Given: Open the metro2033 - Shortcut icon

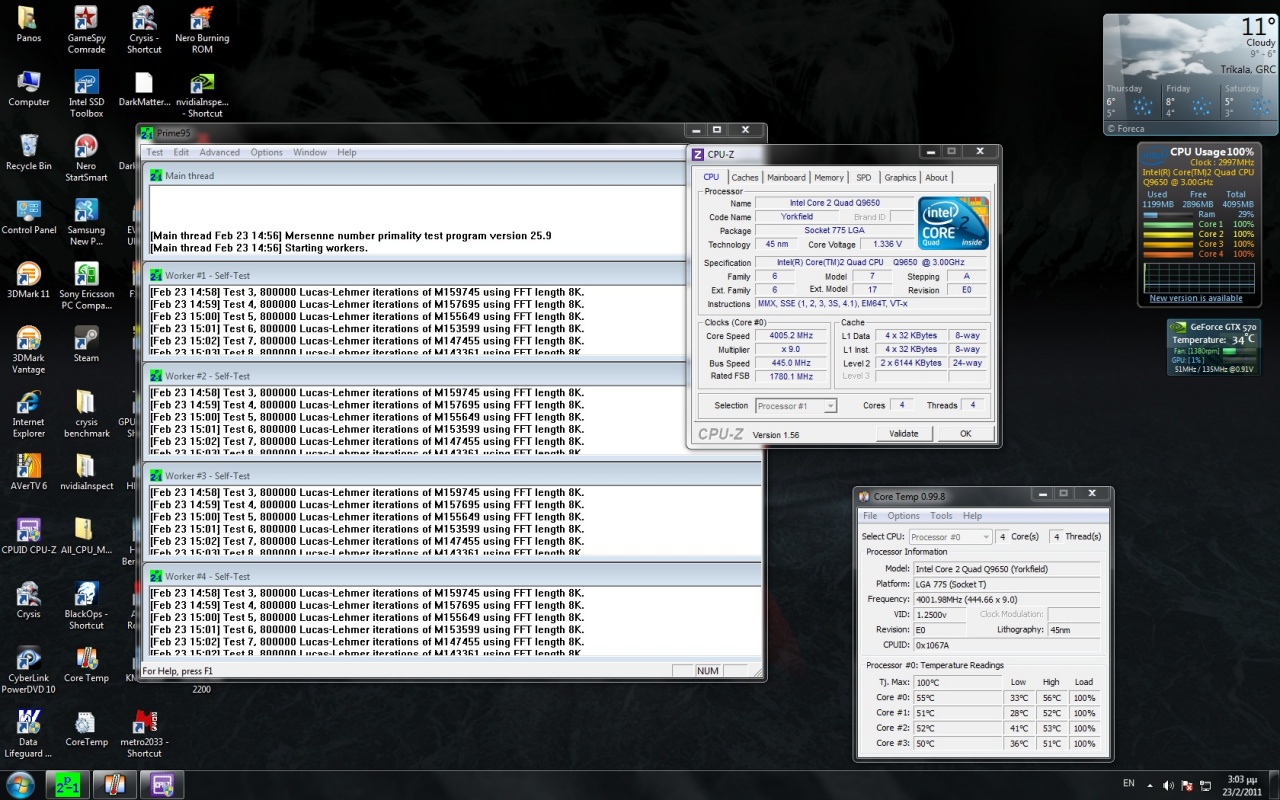Looking at the screenshot, I should tap(144, 733).
